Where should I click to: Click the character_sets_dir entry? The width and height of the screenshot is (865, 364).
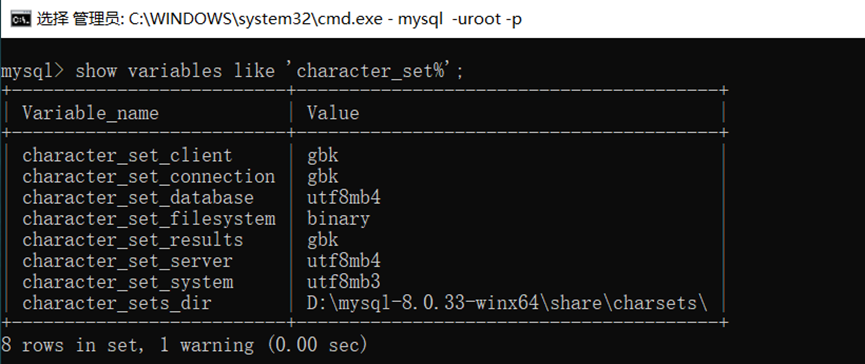pos(117,303)
